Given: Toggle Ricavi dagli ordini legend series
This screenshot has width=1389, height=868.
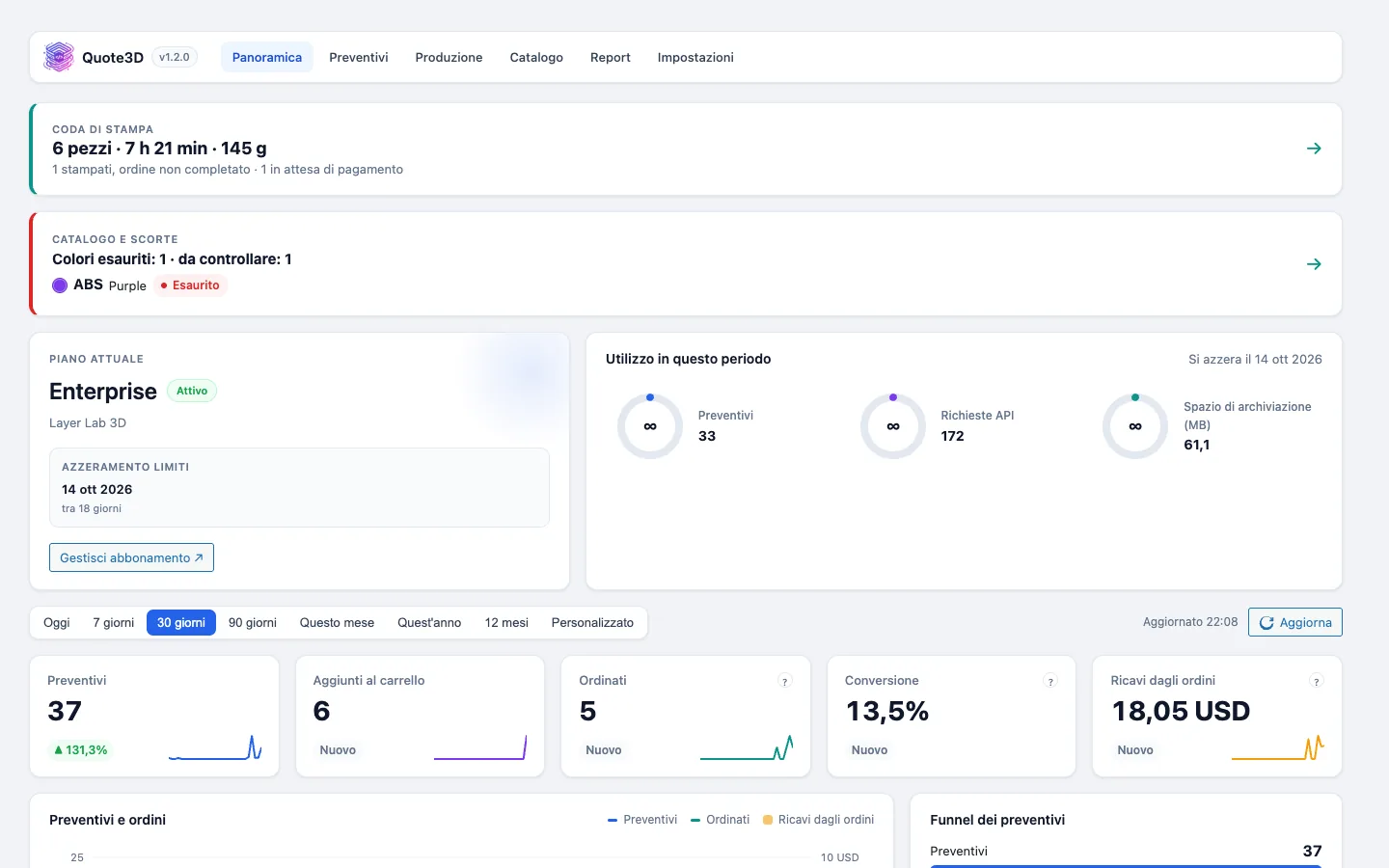Looking at the screenshot, I should click(x=819, y=820).
